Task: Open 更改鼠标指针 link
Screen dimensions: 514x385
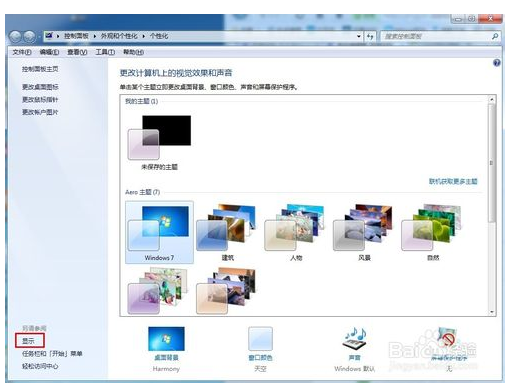Action: [40, 99]
